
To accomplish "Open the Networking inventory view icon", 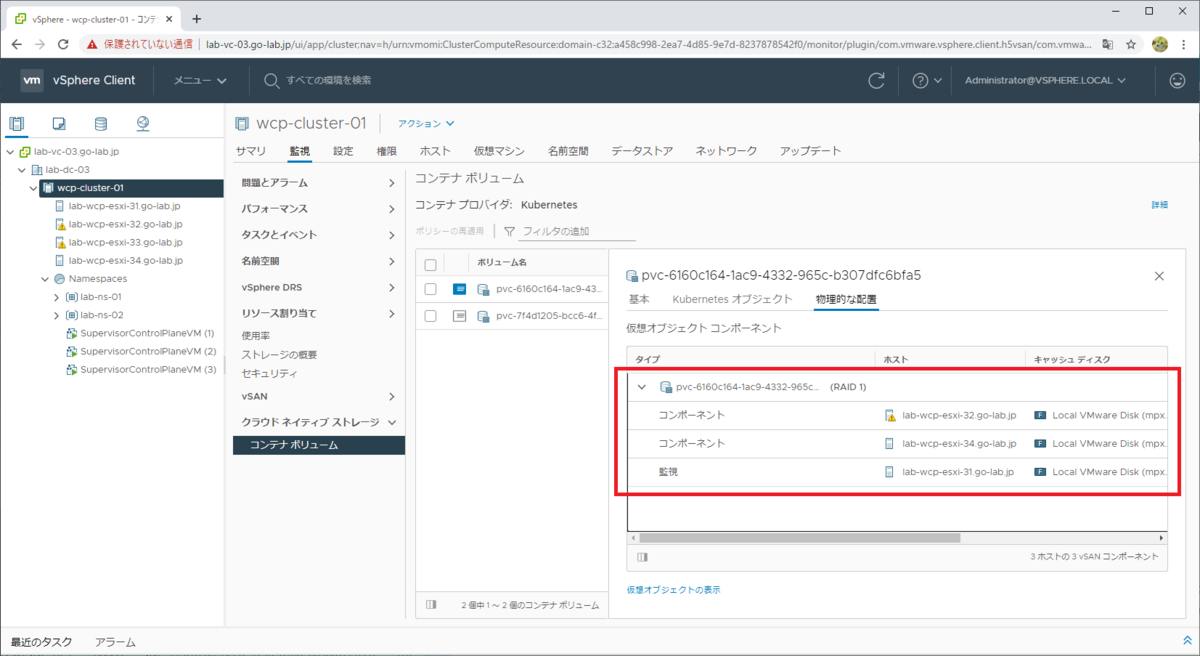I will point(143,124).
